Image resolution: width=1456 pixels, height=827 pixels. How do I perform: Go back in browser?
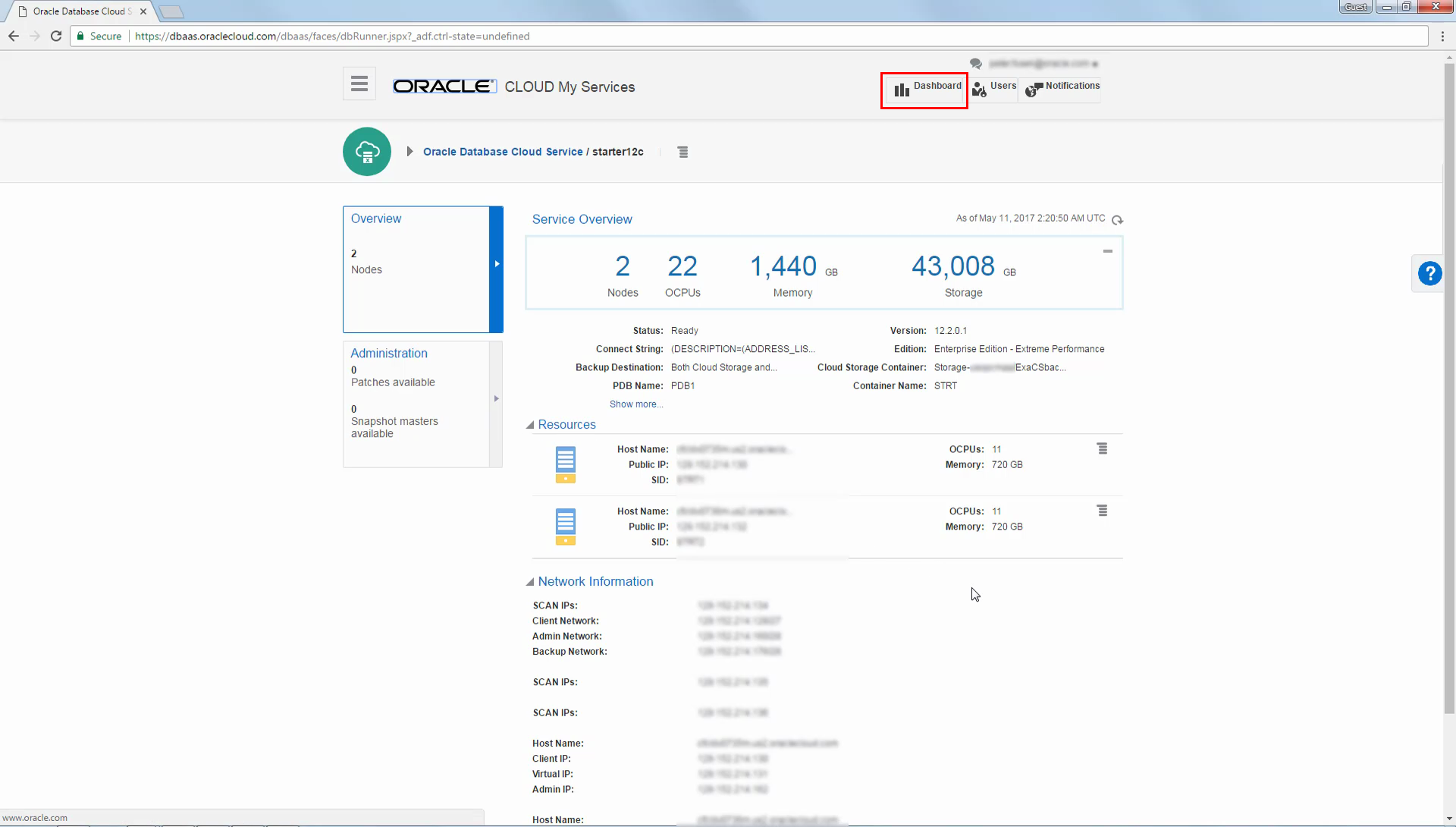[x=14, y=36]
